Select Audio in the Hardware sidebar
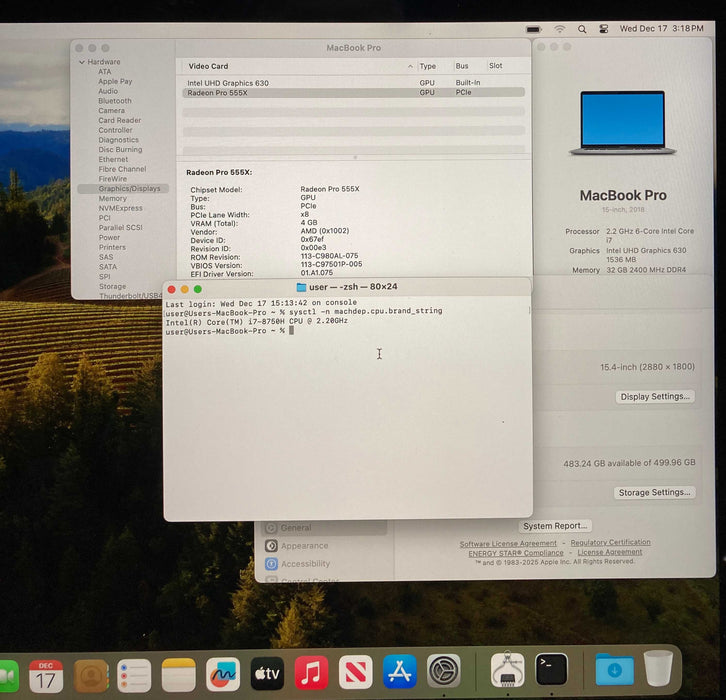This screenshot has width=726, height=700. click(x=108, y=91)
